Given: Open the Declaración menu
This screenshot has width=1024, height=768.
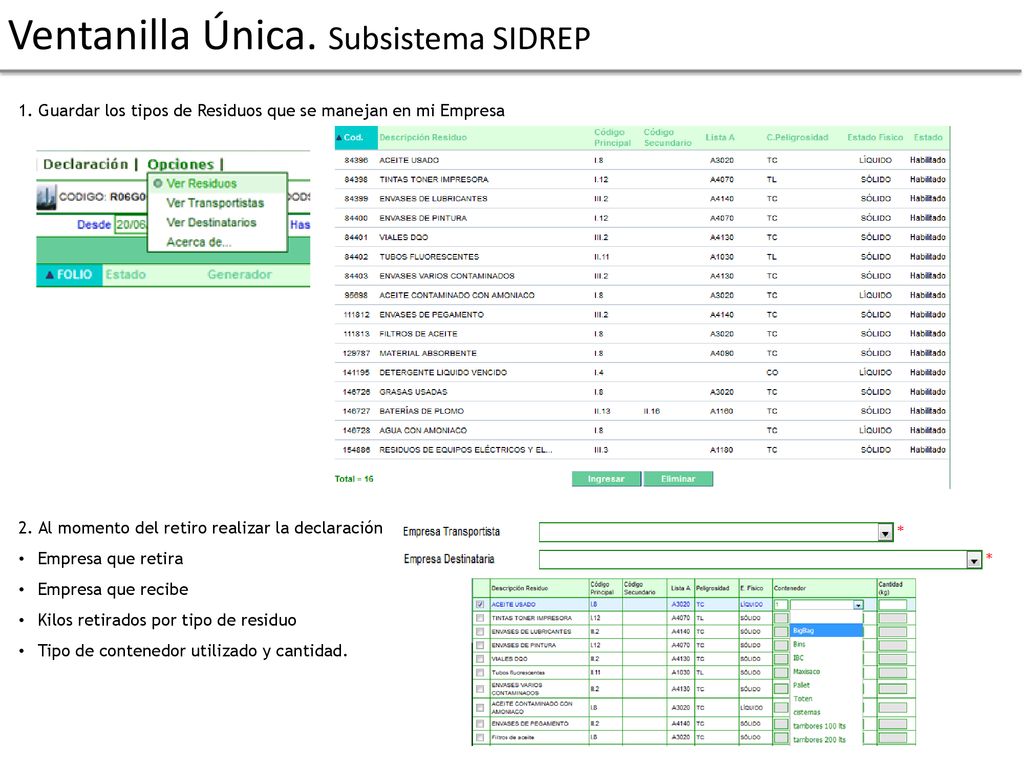Looking at the screenshot, I should tap(86, 165).
